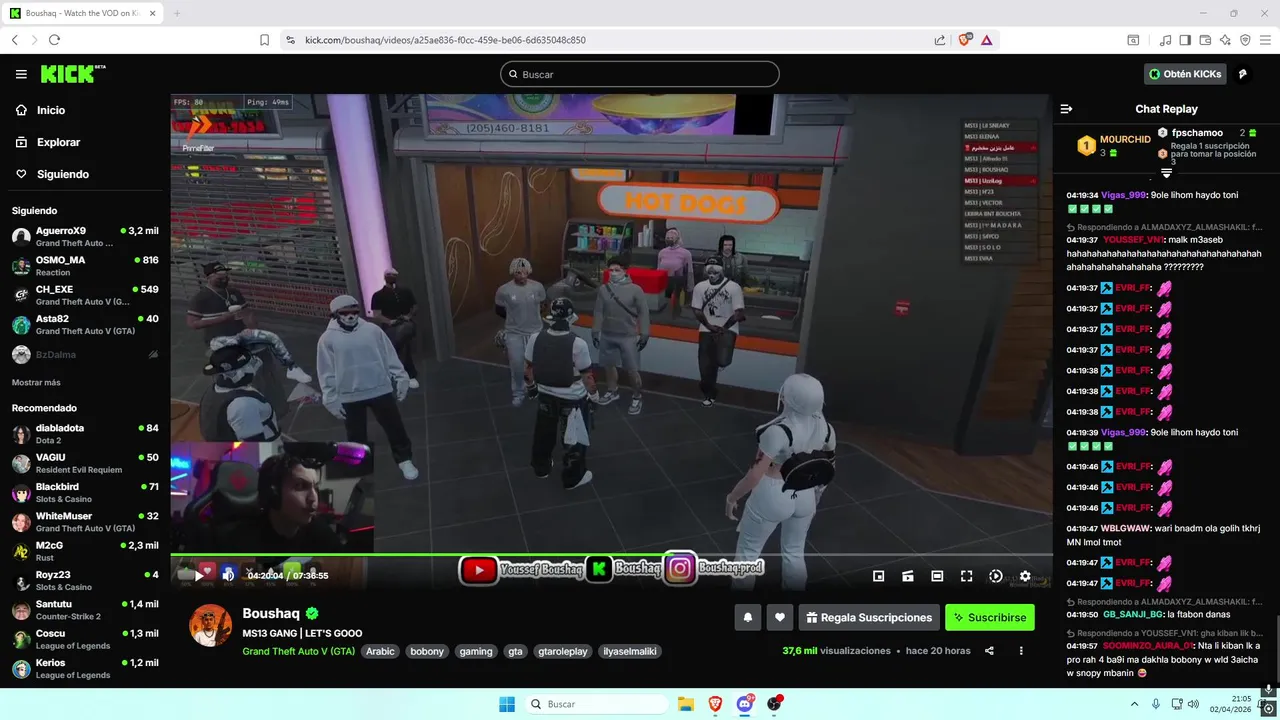This screenshot has width=1280, height=720.
Task: Toggle notification bell for Boushaq
Action: 747,617
